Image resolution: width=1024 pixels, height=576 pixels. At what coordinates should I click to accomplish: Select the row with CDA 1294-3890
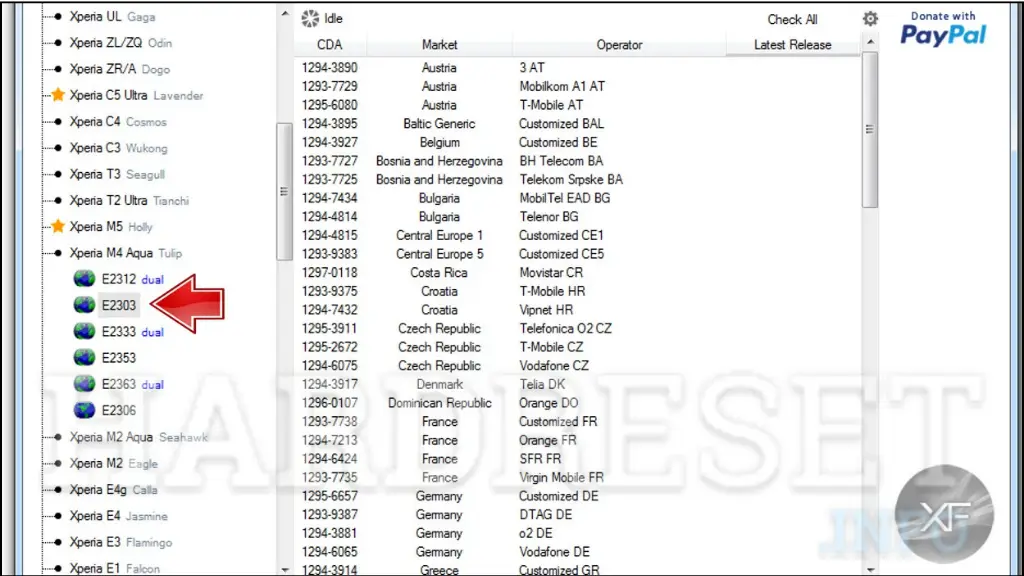(x=577, y=67)
